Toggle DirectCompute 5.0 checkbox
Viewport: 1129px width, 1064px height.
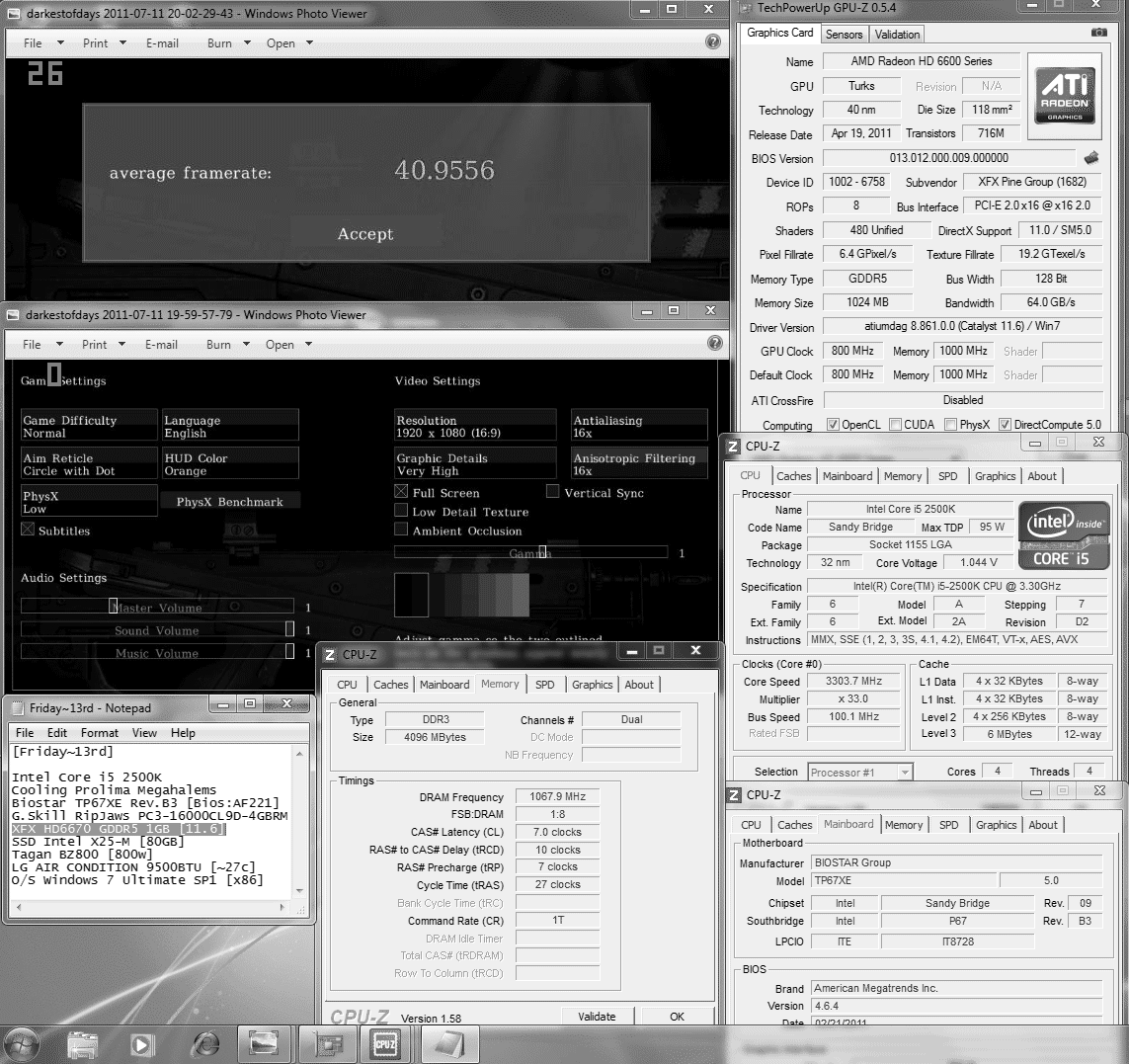[1006, 424]
